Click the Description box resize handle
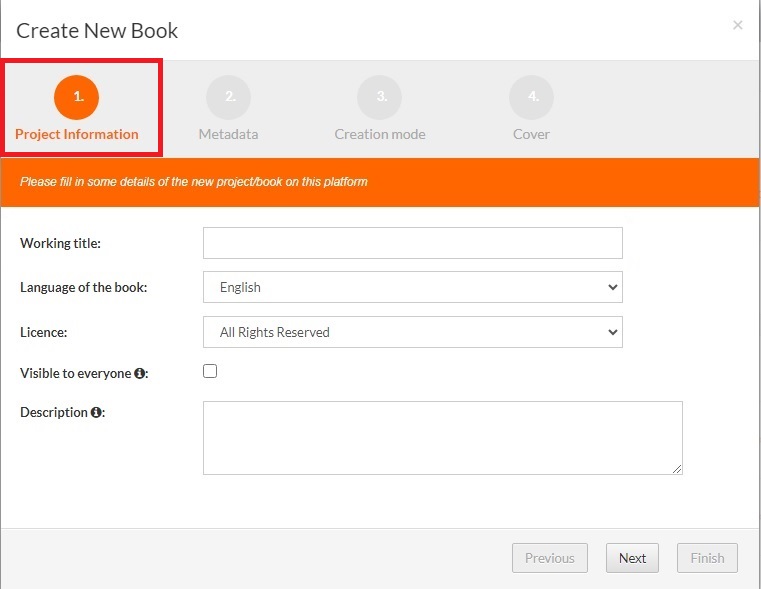The width and height of the screenshot is (761, 589). [x=677, y=468]
